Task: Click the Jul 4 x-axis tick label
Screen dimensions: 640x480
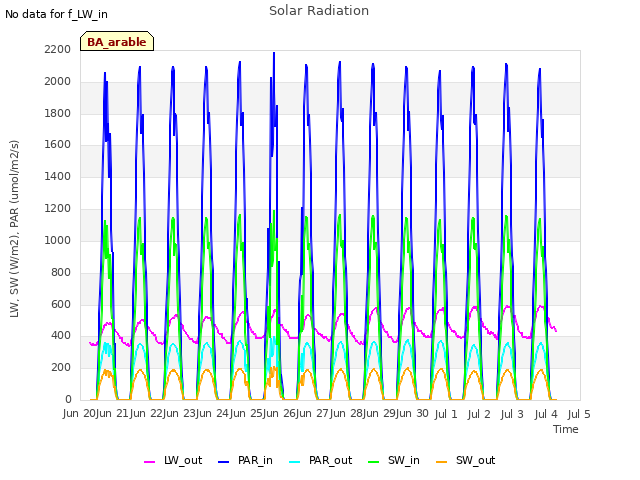Action: click(x=546, y=414)
